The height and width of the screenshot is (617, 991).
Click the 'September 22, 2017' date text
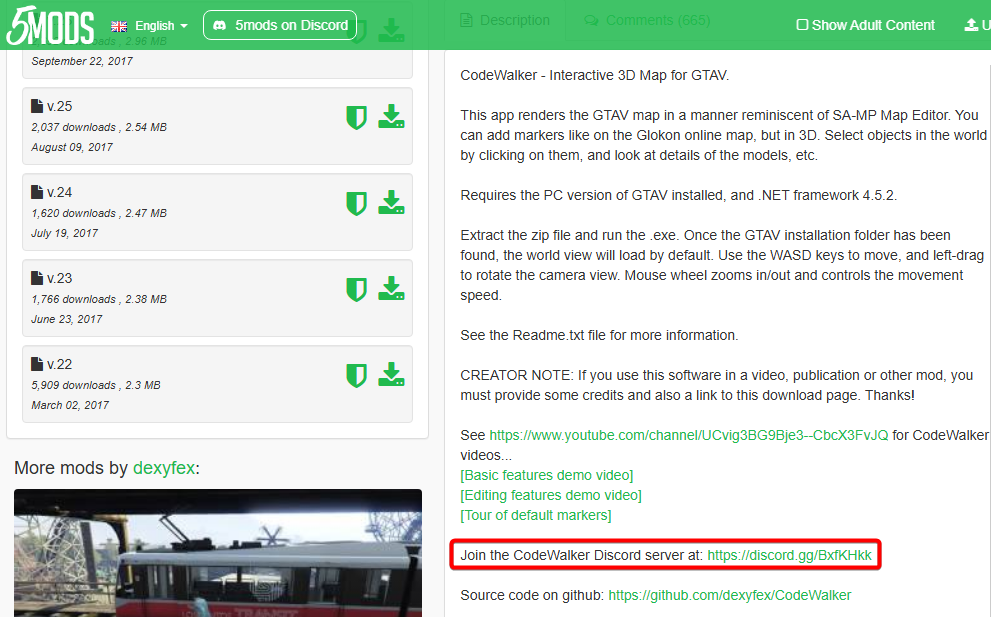(x=82, y=61)
